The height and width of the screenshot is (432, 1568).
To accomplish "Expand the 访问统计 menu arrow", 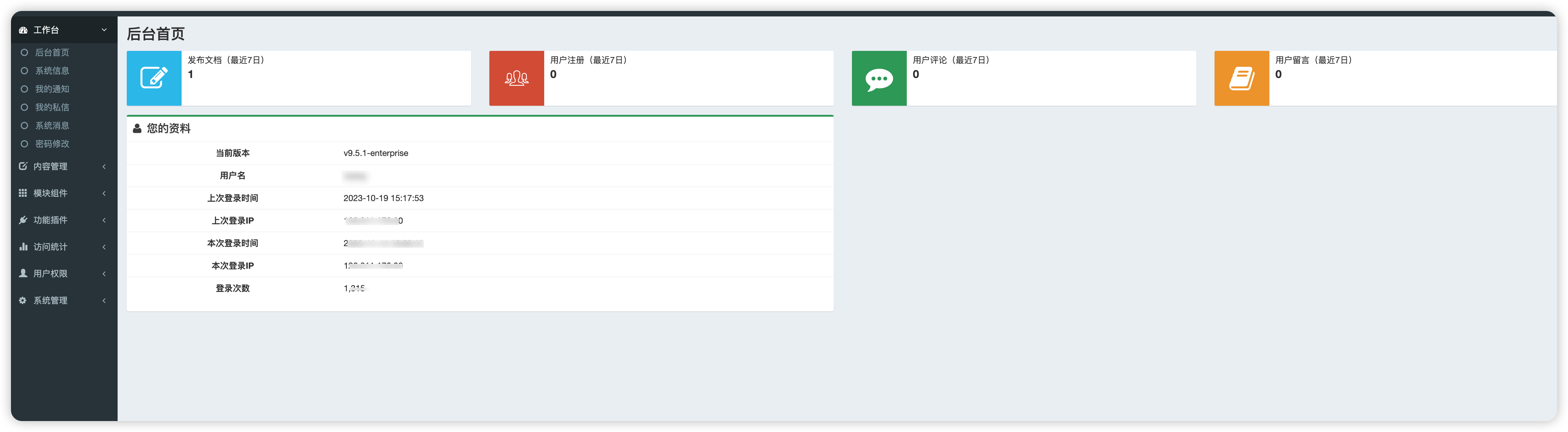I will (x=104, y=247).
